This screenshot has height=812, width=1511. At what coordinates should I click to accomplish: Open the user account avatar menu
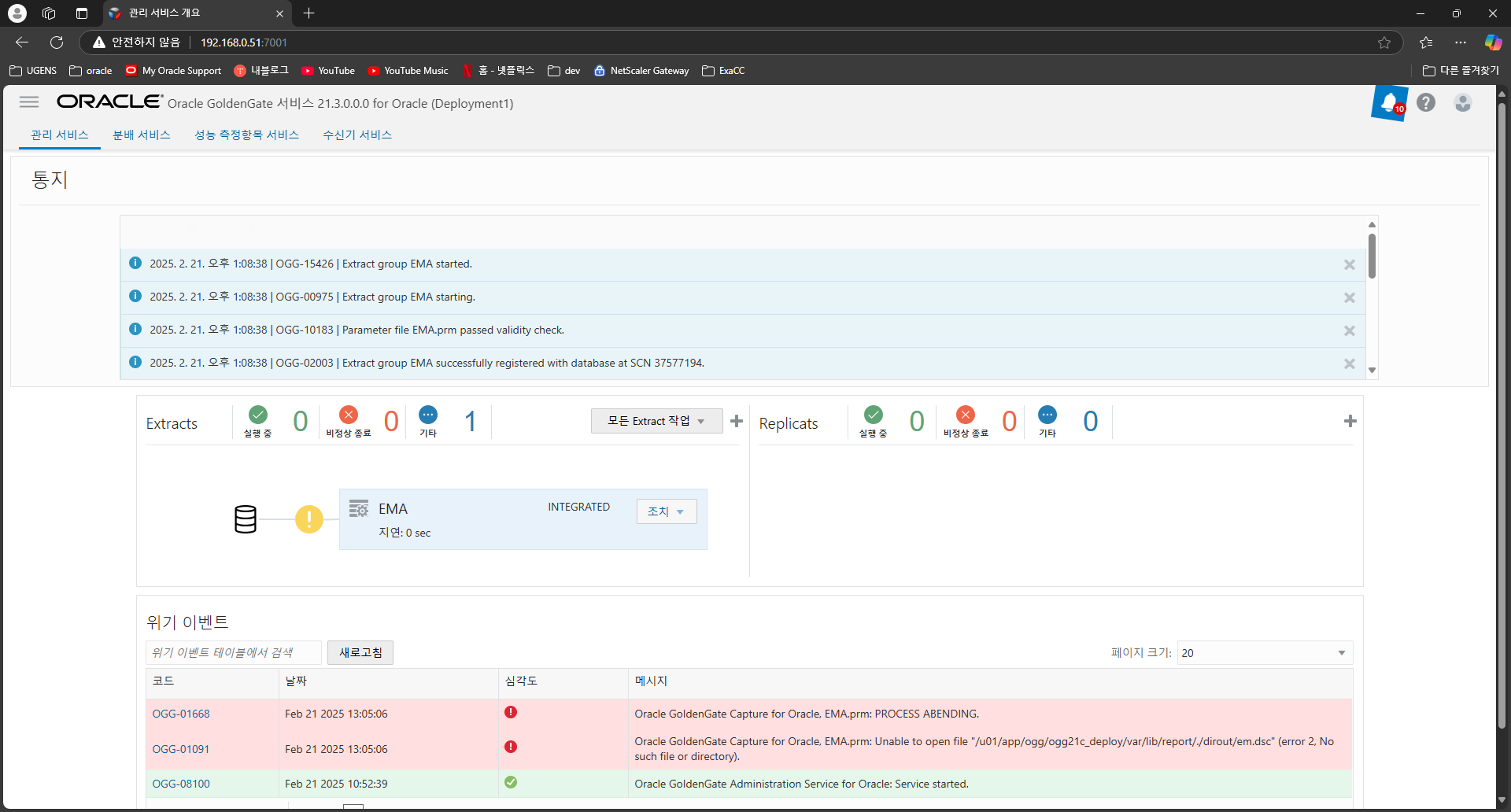coord(1463,103)
